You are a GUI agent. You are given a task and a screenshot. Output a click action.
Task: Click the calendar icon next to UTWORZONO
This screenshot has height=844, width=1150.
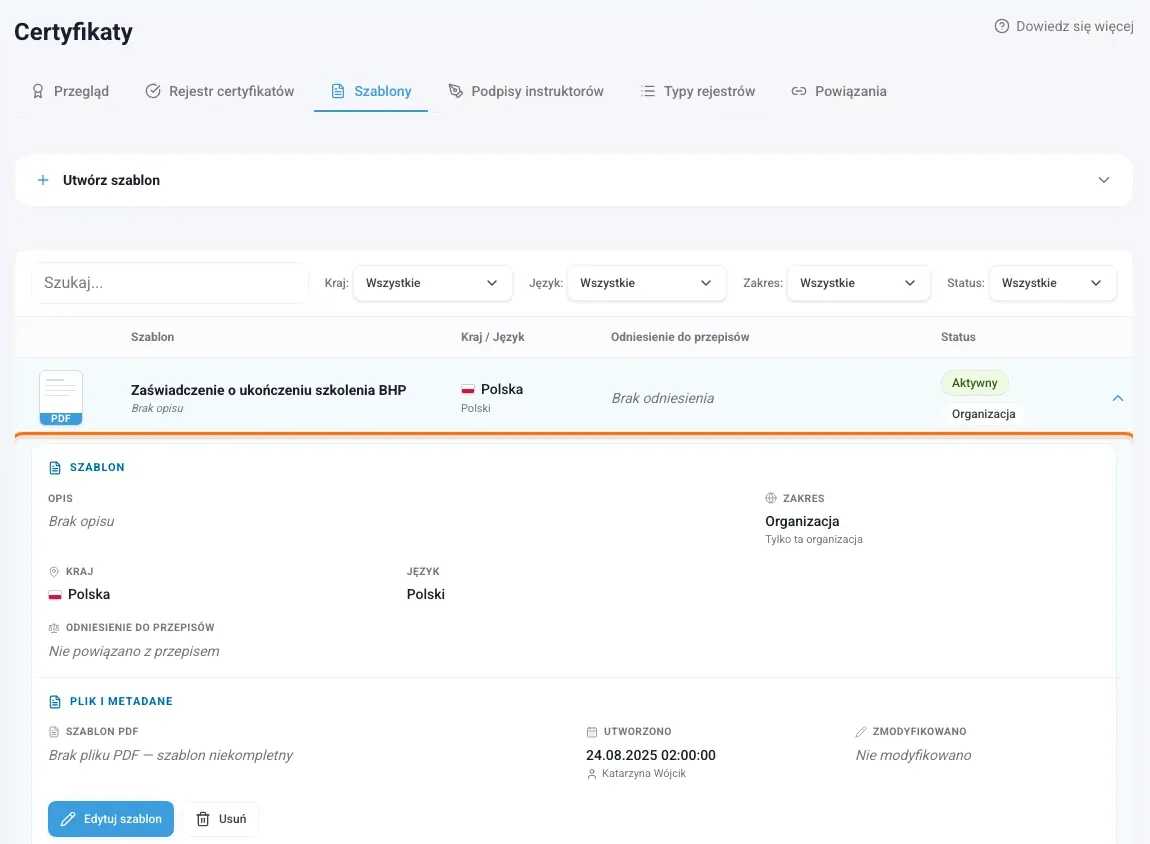pos(592,732)
